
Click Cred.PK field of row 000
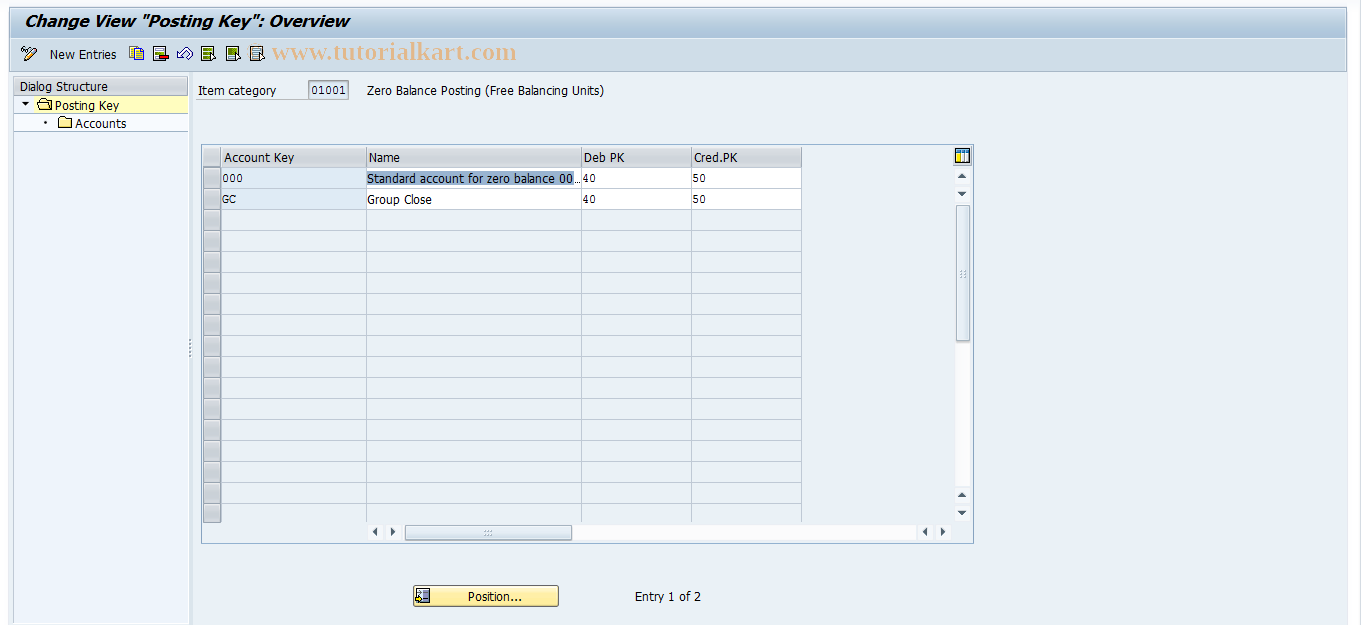(x=746, y=178)
